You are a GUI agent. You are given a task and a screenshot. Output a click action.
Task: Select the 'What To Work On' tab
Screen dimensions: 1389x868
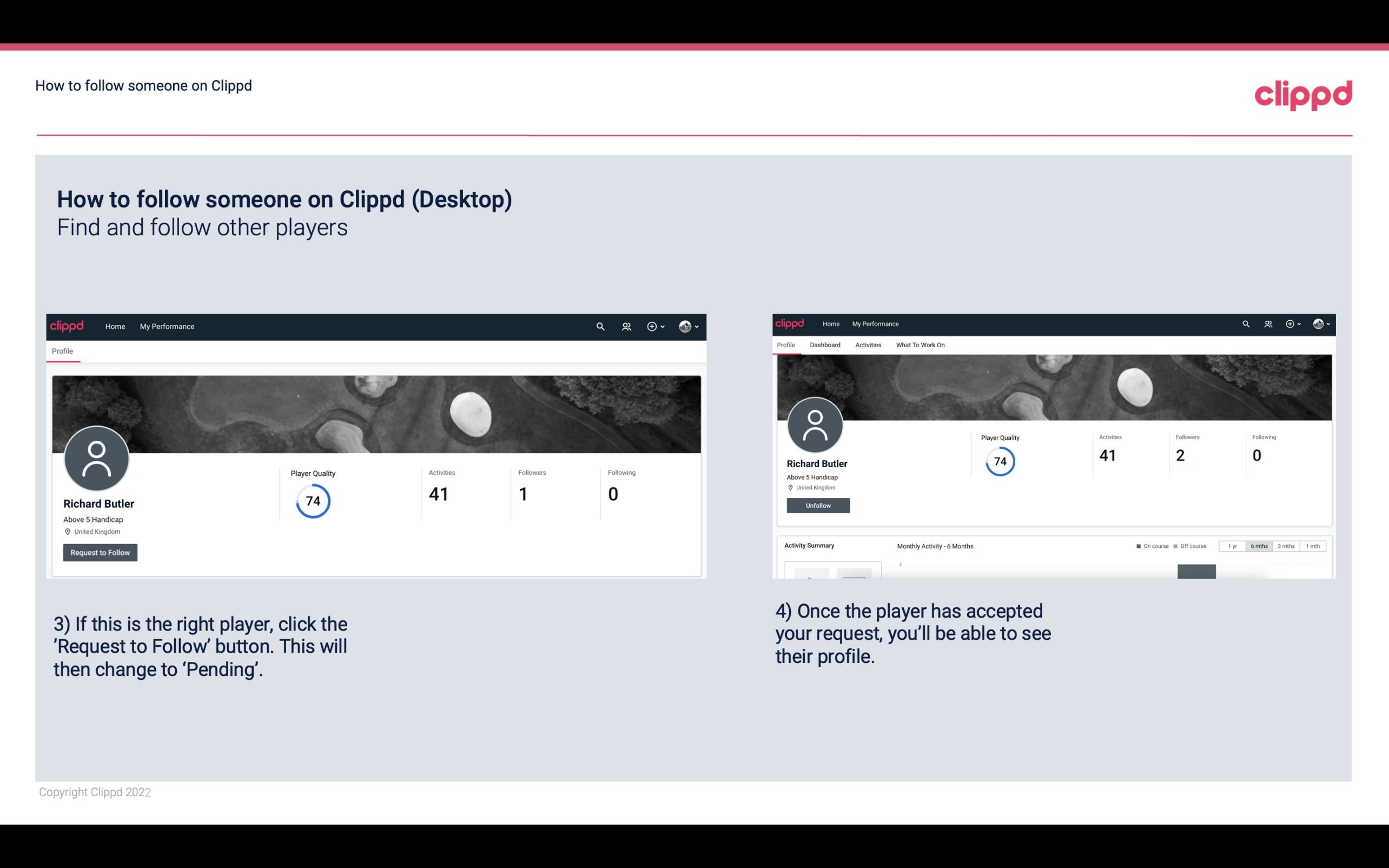(x=920, y=344)
